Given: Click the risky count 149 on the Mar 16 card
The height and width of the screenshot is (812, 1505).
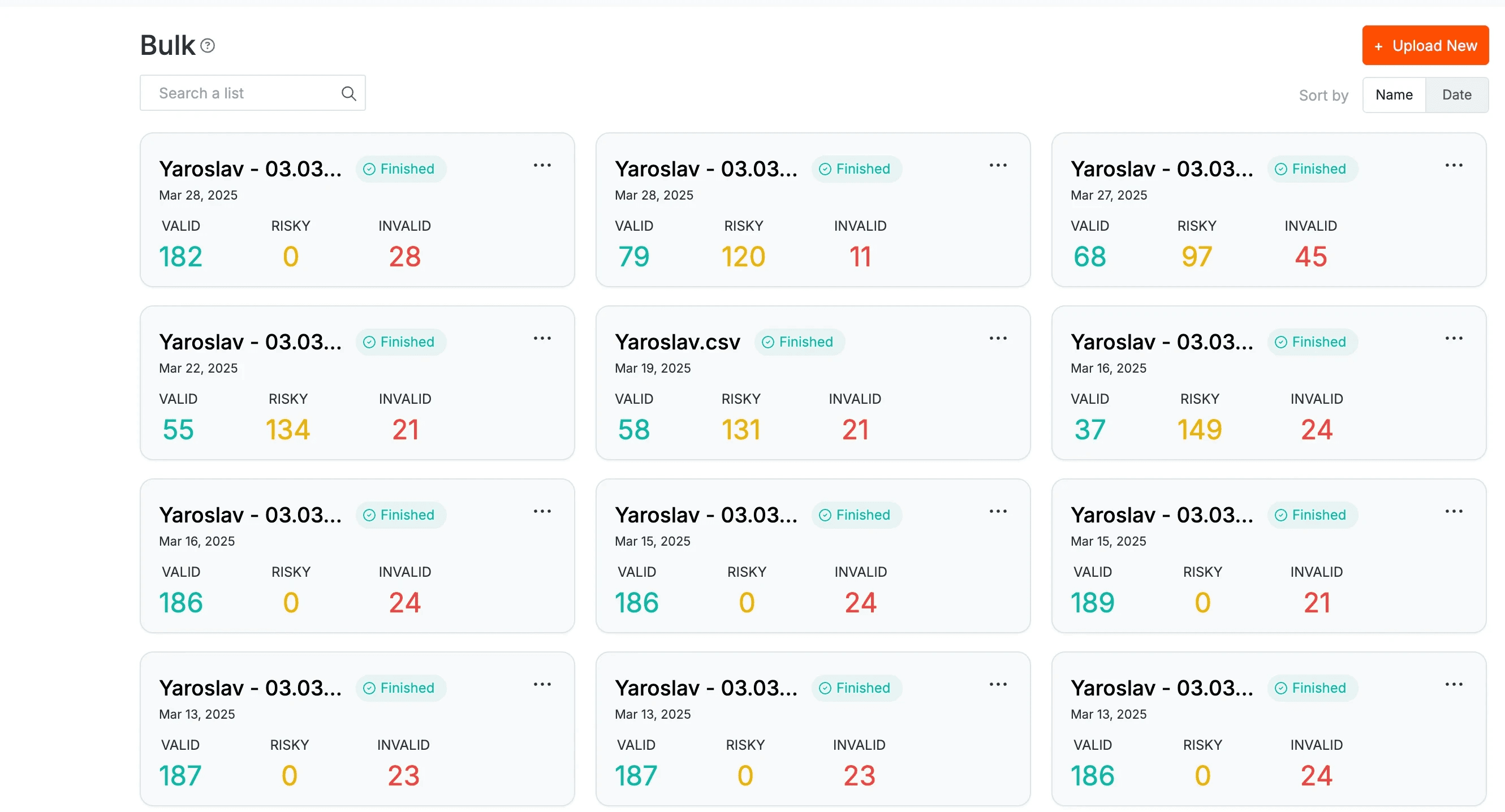Looking at the screenshot, I should click(1200, 430).
